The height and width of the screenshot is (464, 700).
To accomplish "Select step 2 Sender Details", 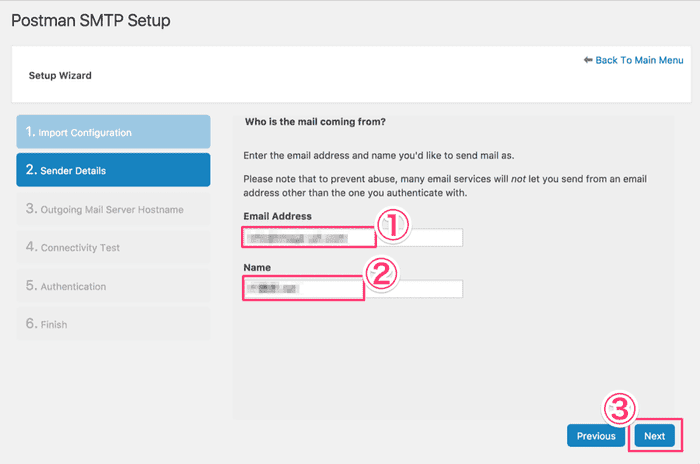I will pos(113,170).
